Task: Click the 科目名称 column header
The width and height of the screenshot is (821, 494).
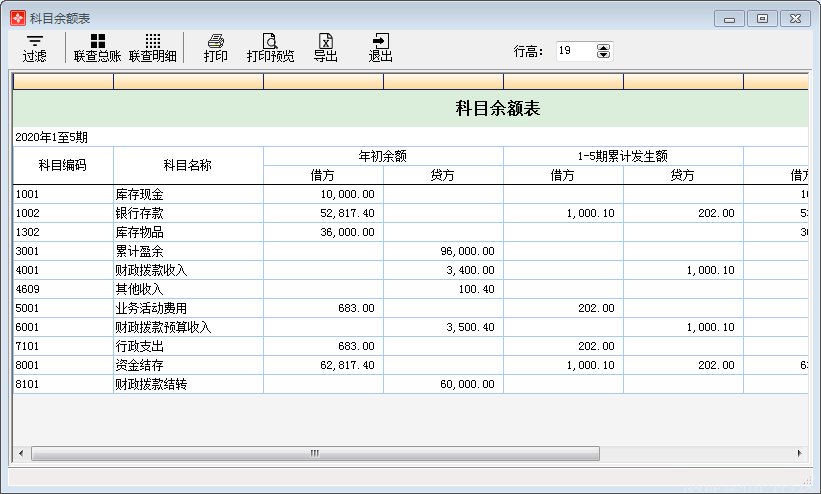Action: point(188,165)
